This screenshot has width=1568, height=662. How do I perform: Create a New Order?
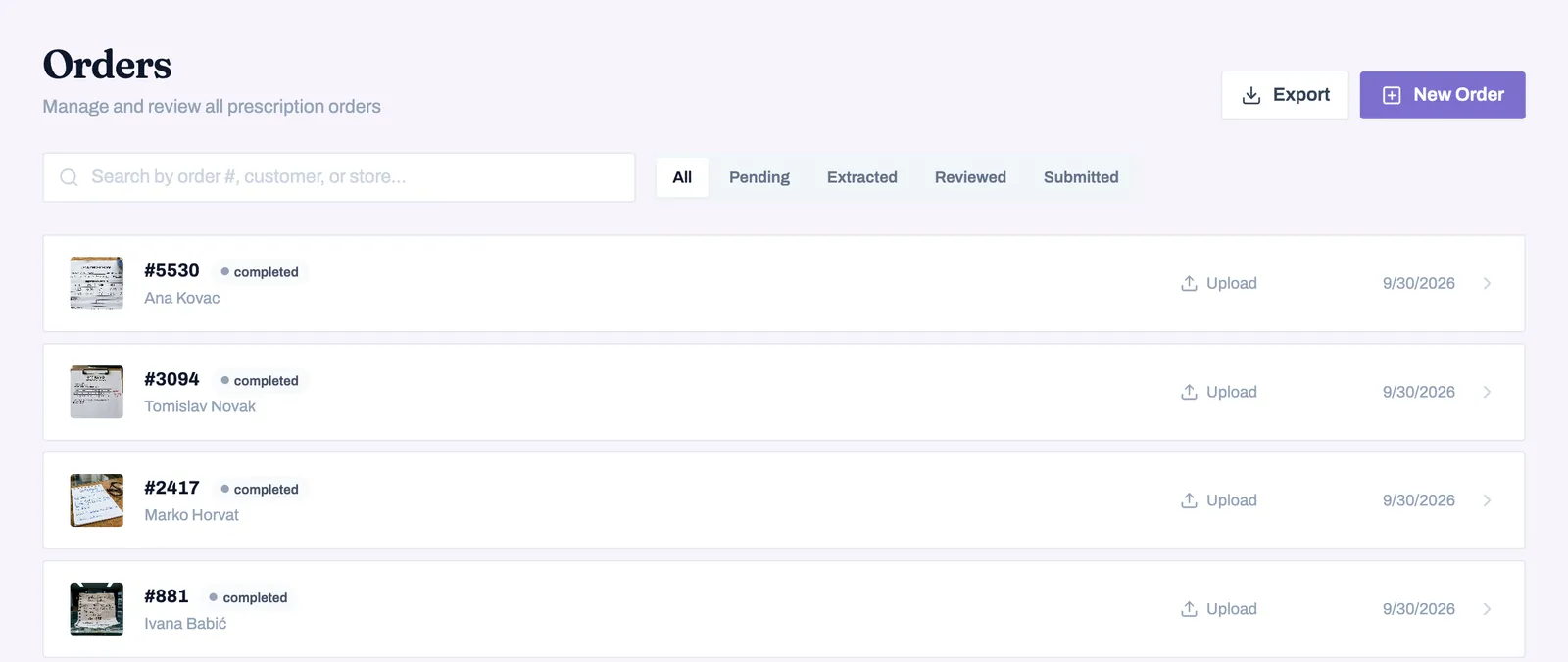pos(1443,95)
